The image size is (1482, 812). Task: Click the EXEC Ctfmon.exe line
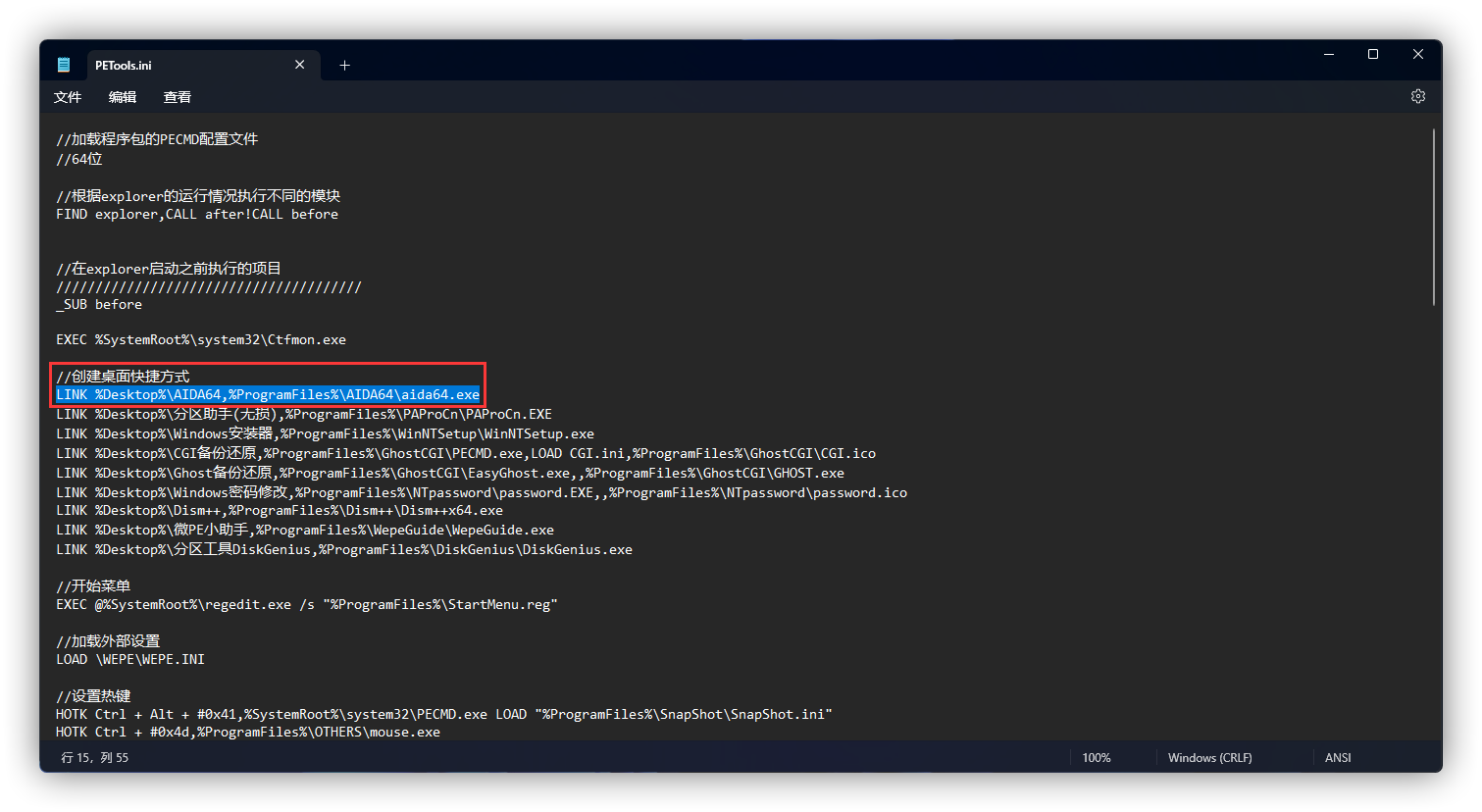pos(201,340)
